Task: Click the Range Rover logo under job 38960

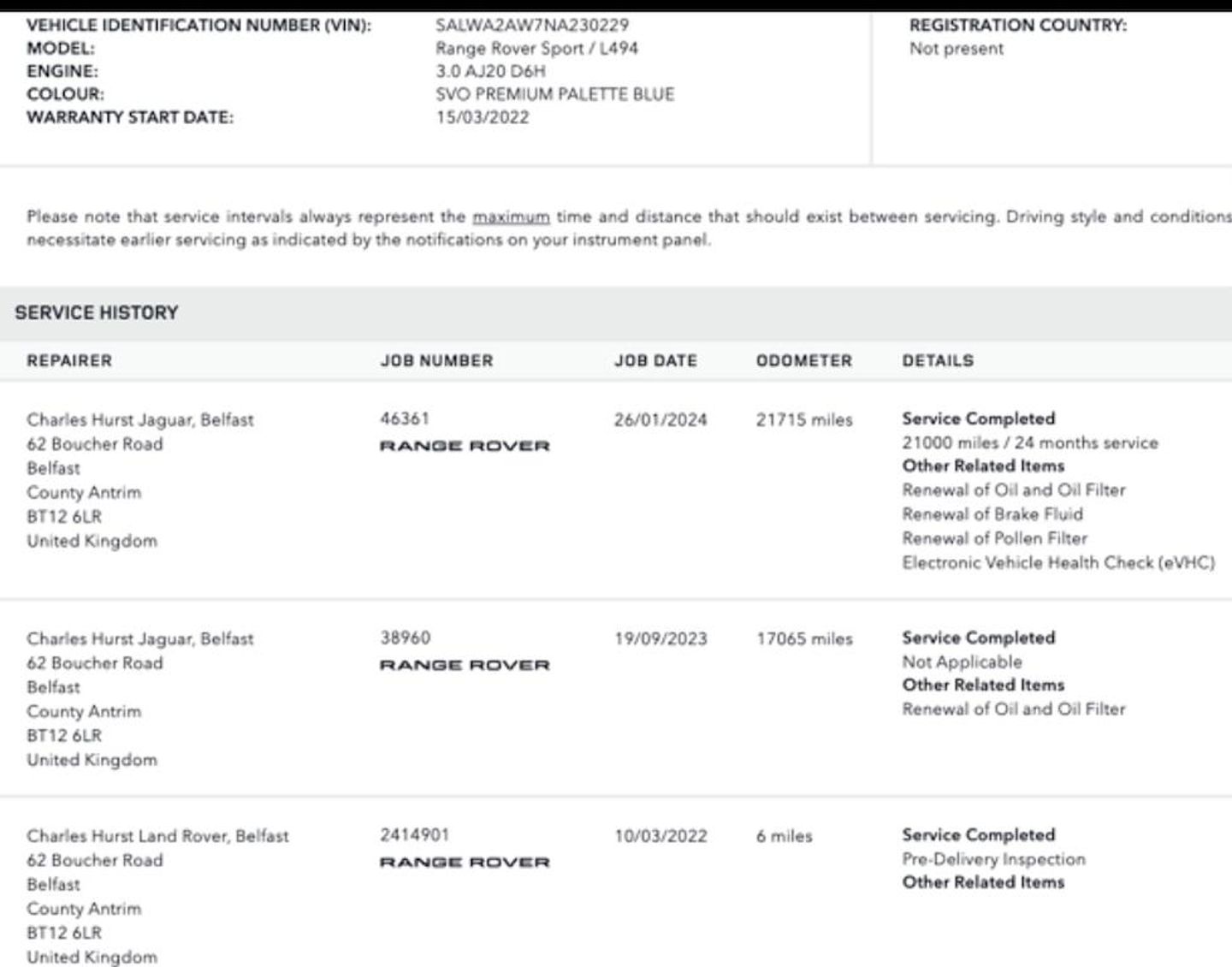Action: tap(465, 665)
